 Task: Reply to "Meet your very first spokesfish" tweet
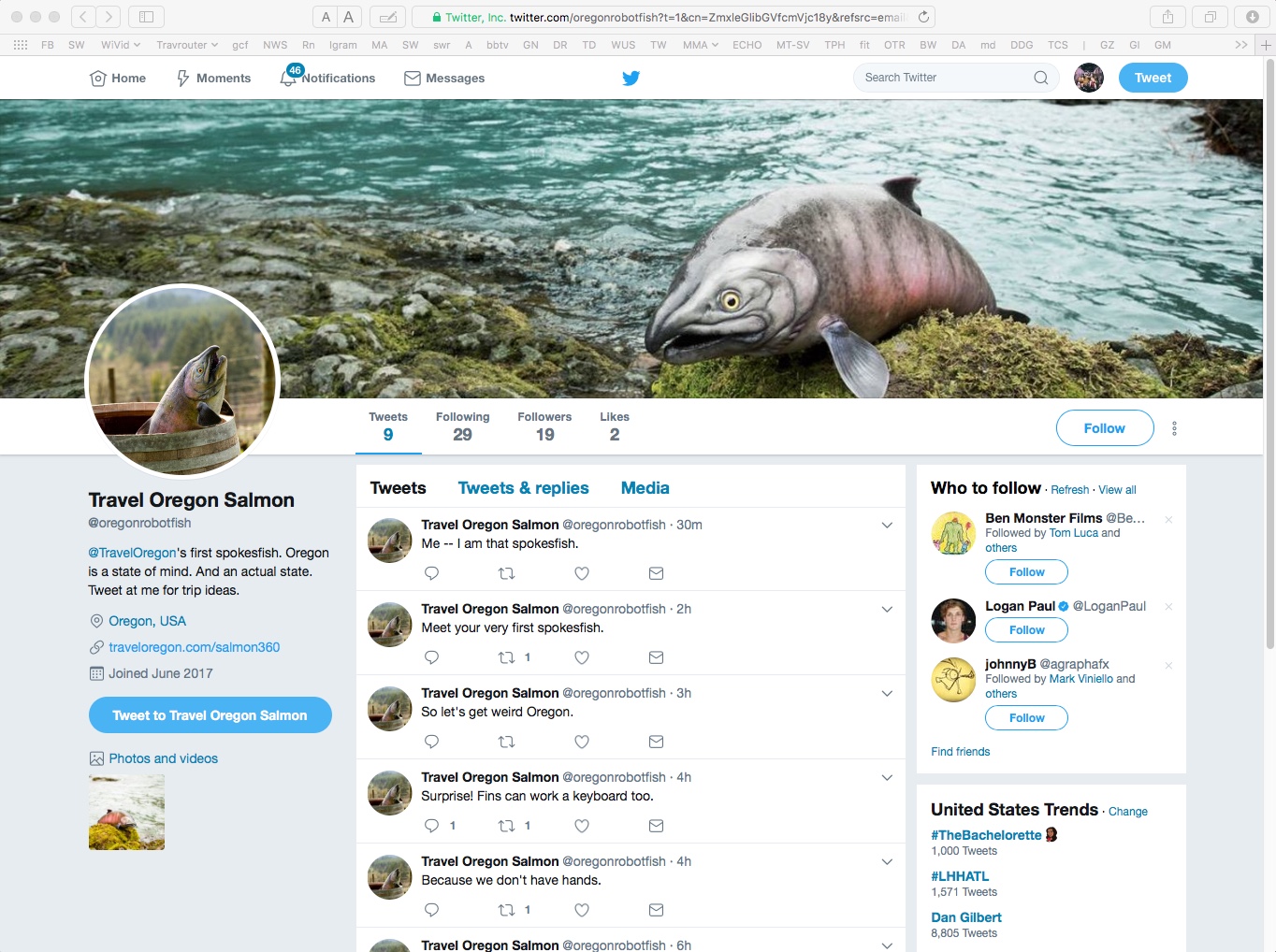(431, 657)
